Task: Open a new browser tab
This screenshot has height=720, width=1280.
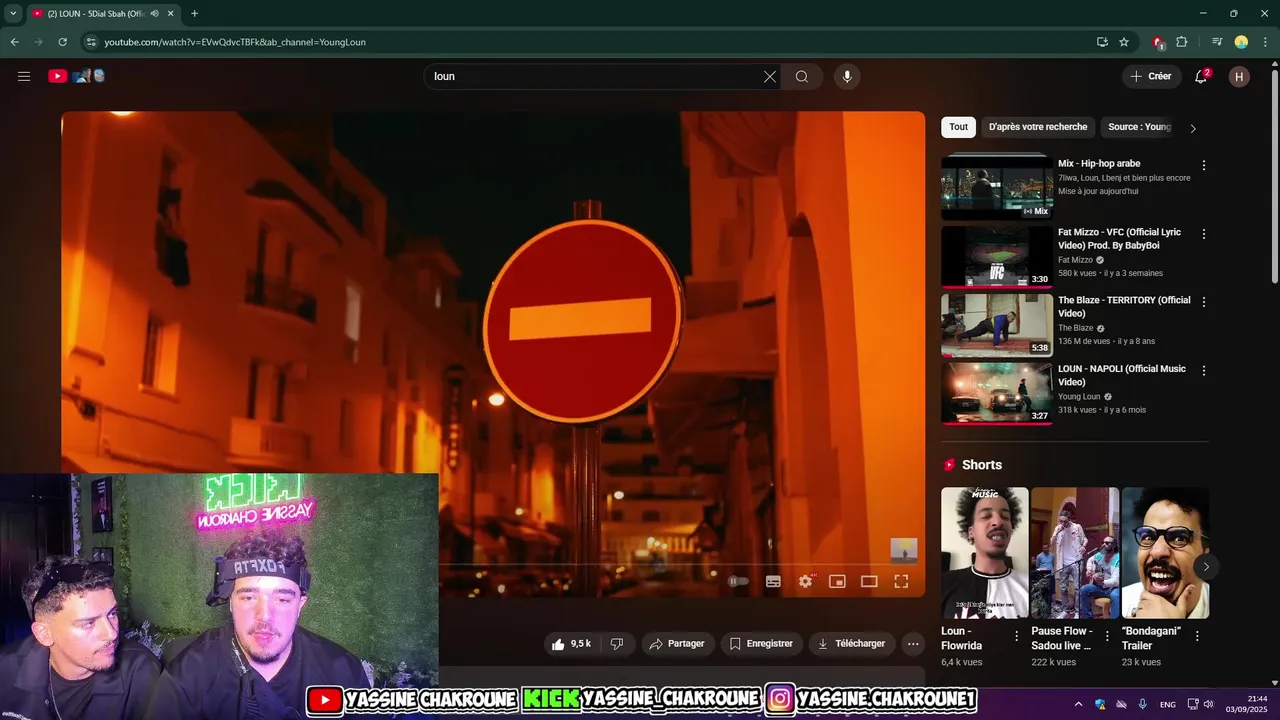Action: tap(194, 13)
